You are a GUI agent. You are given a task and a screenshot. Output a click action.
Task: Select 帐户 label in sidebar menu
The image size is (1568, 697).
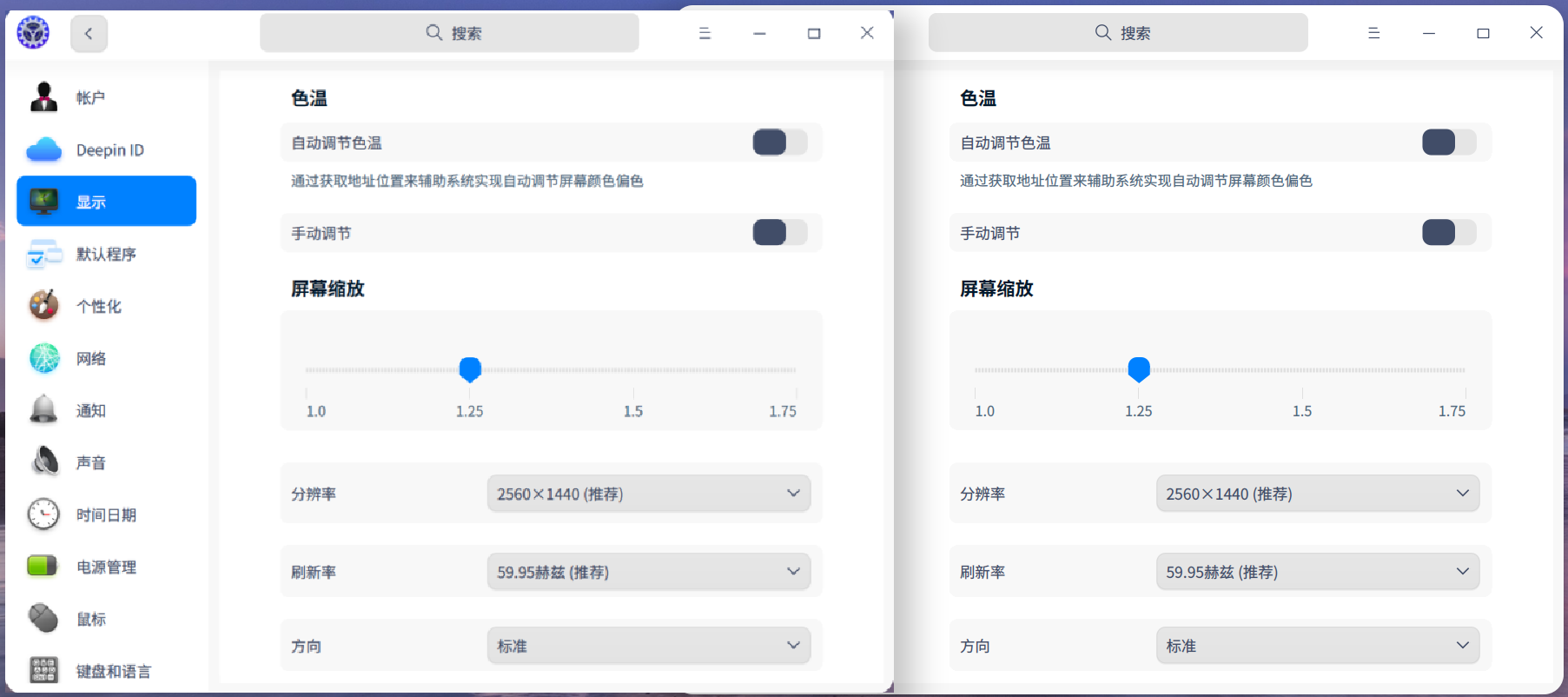[90, 98]
